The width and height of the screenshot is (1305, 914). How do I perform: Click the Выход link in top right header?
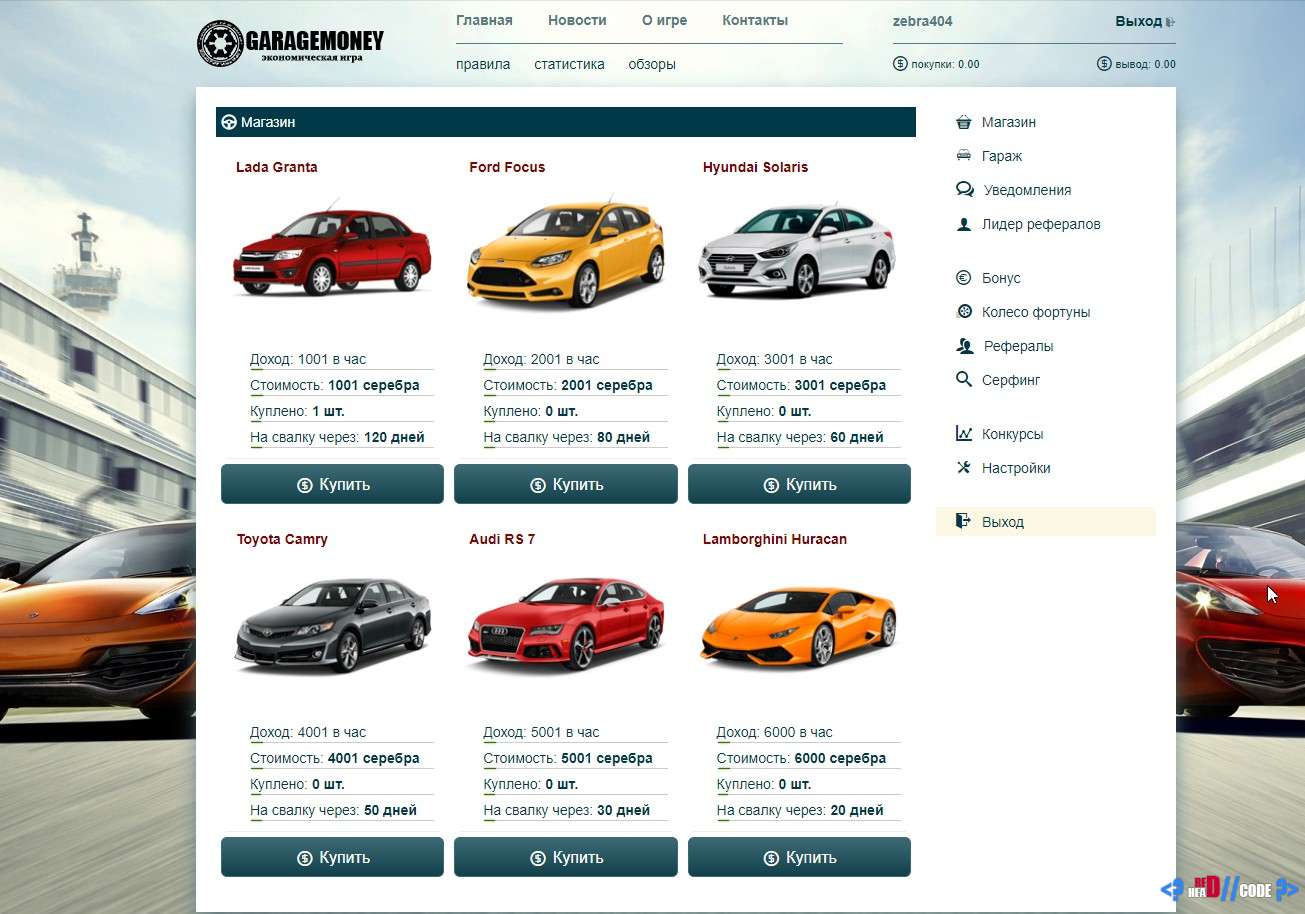[x=1138, y=21]
